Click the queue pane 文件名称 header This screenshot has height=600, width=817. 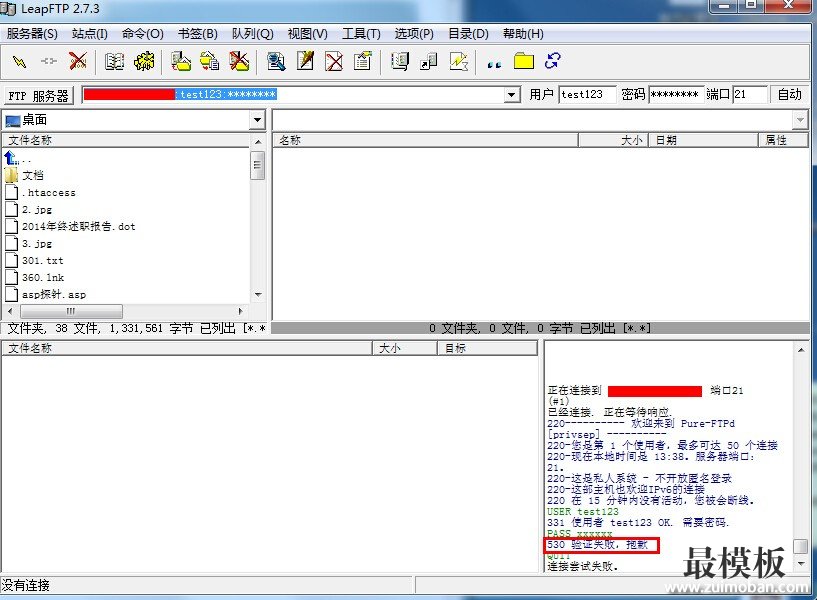(x=187, y=348)
